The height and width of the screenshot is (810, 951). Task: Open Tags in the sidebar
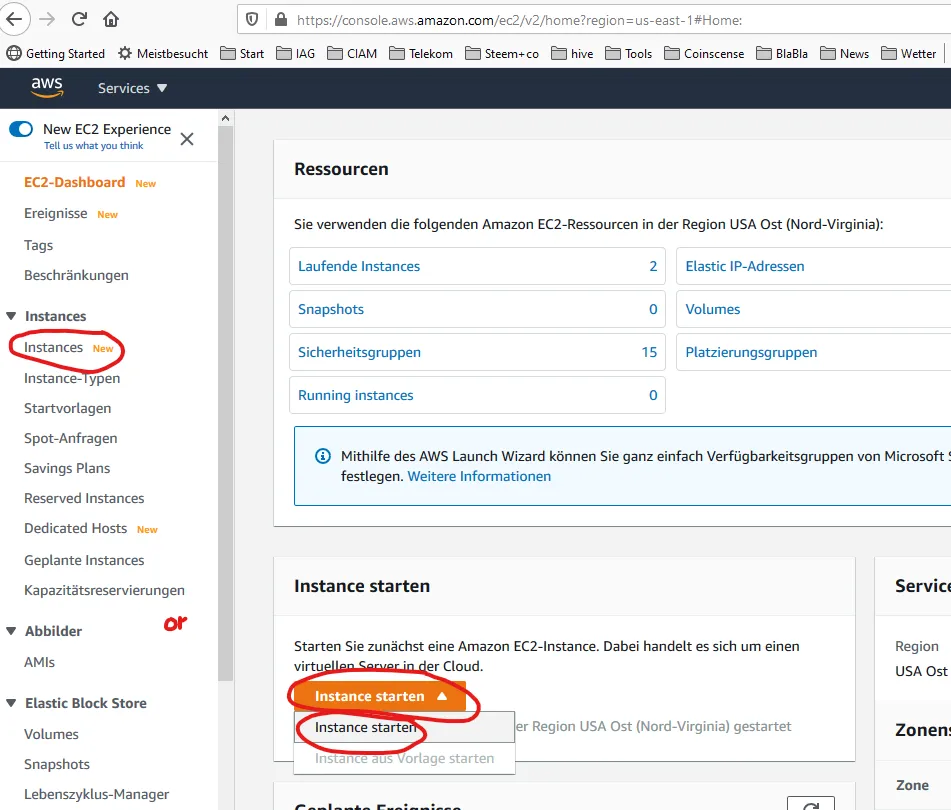pos(38,245)
